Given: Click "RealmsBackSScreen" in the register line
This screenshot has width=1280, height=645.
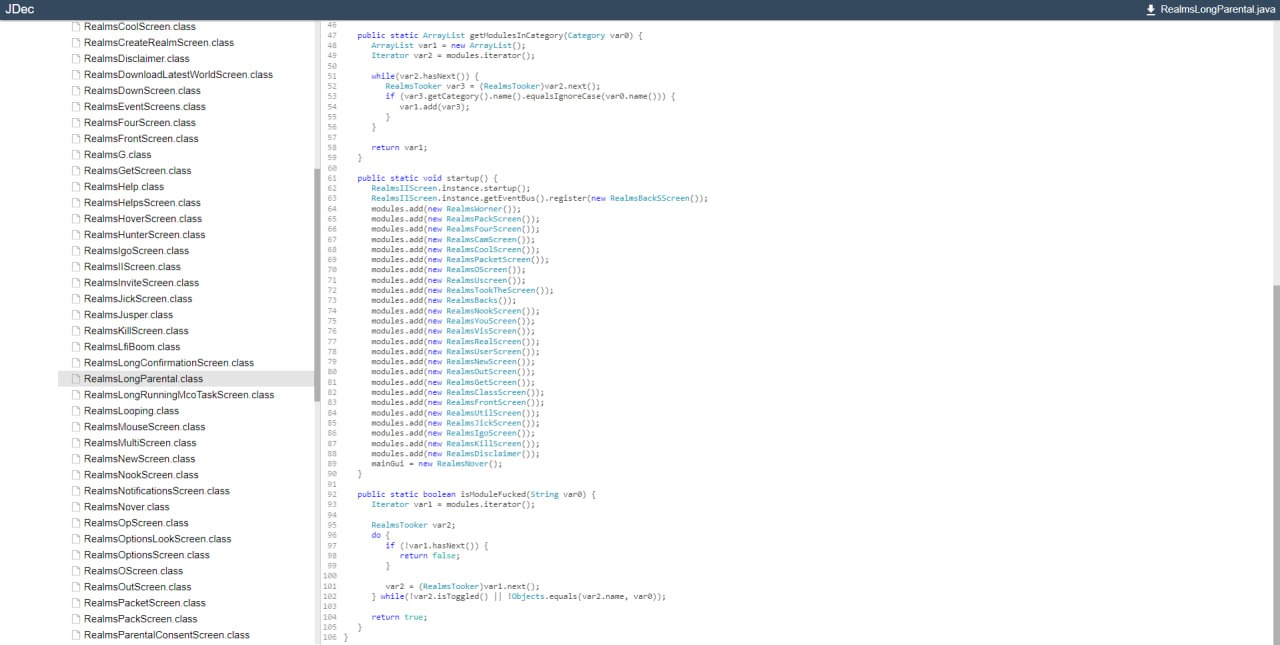Looking at the screenshot, I should click(x=650, y=198).
